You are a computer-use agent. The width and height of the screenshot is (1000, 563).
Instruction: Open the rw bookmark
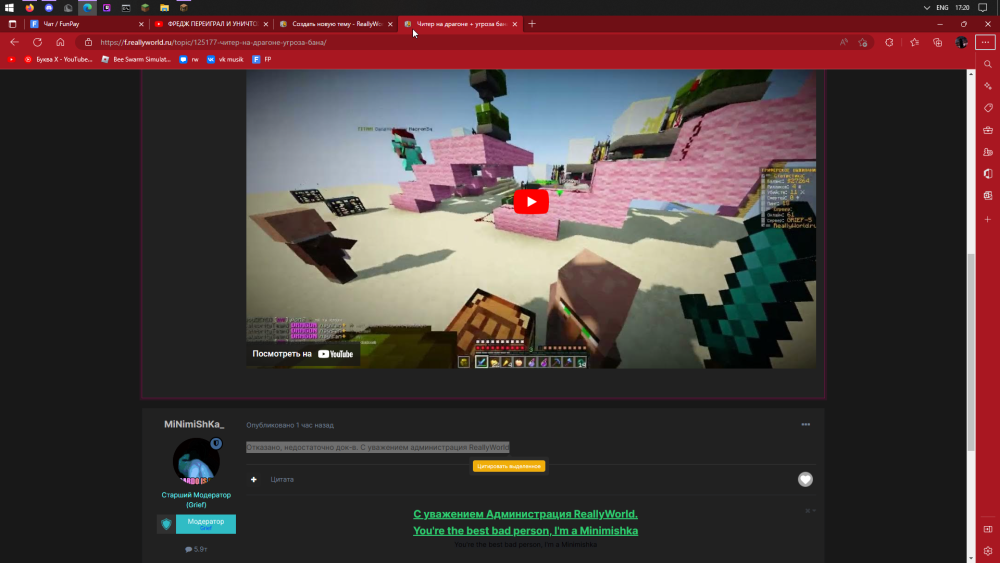point(189,59)
